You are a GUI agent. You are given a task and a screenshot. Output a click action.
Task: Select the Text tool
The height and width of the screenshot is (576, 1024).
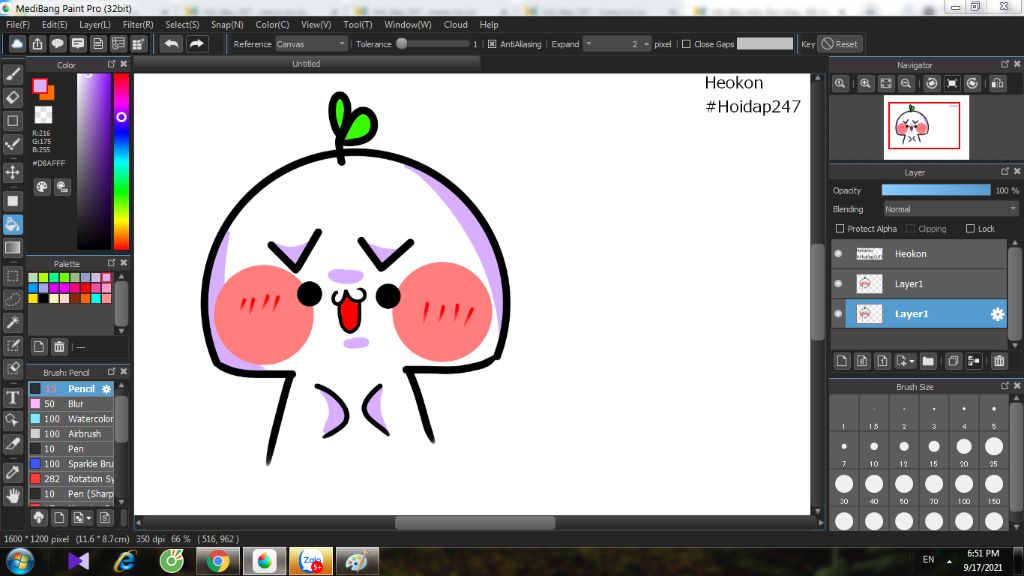coord(12,397)
